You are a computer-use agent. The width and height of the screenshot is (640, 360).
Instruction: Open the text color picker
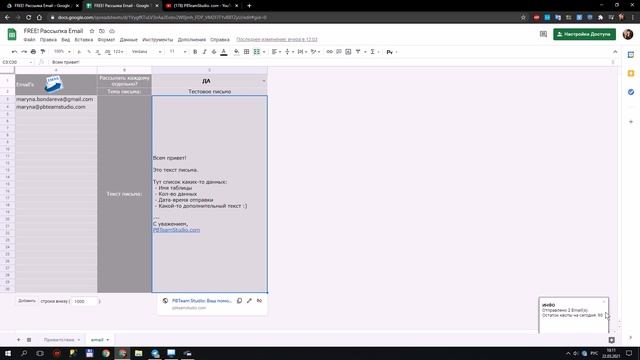coord(224,52)
